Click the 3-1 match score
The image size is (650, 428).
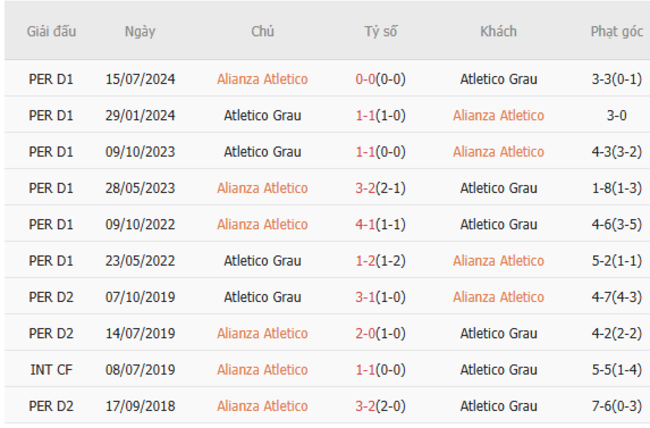pyautogui.click(x=366, y=297)
